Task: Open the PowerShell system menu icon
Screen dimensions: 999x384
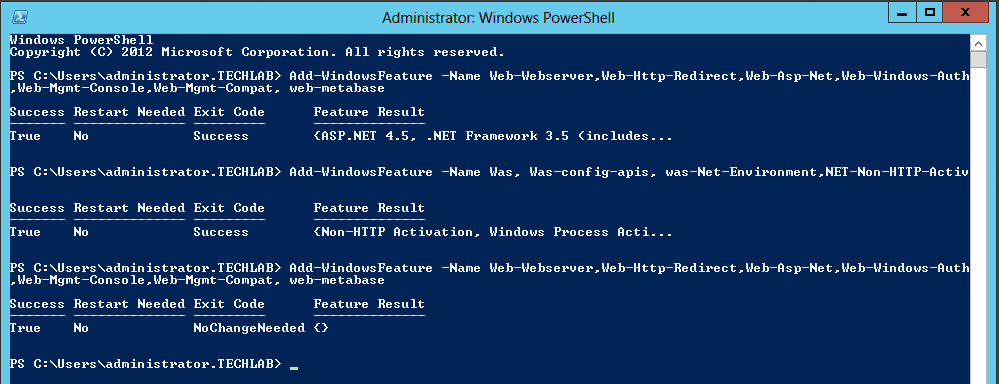Action: [20, 17]
